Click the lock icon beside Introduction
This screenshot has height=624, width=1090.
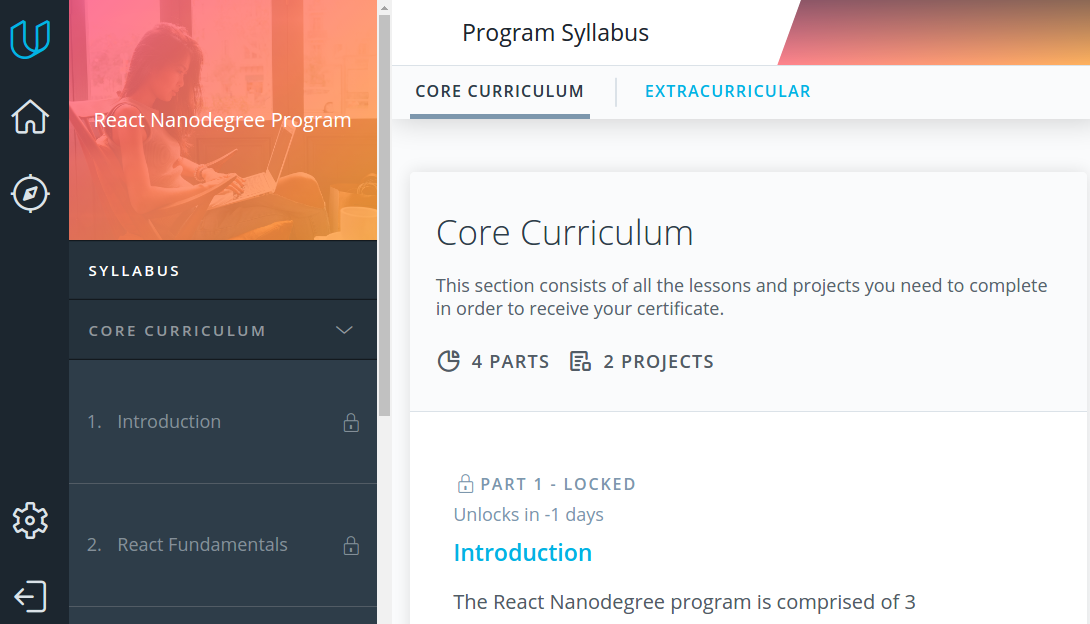(351, 422)
